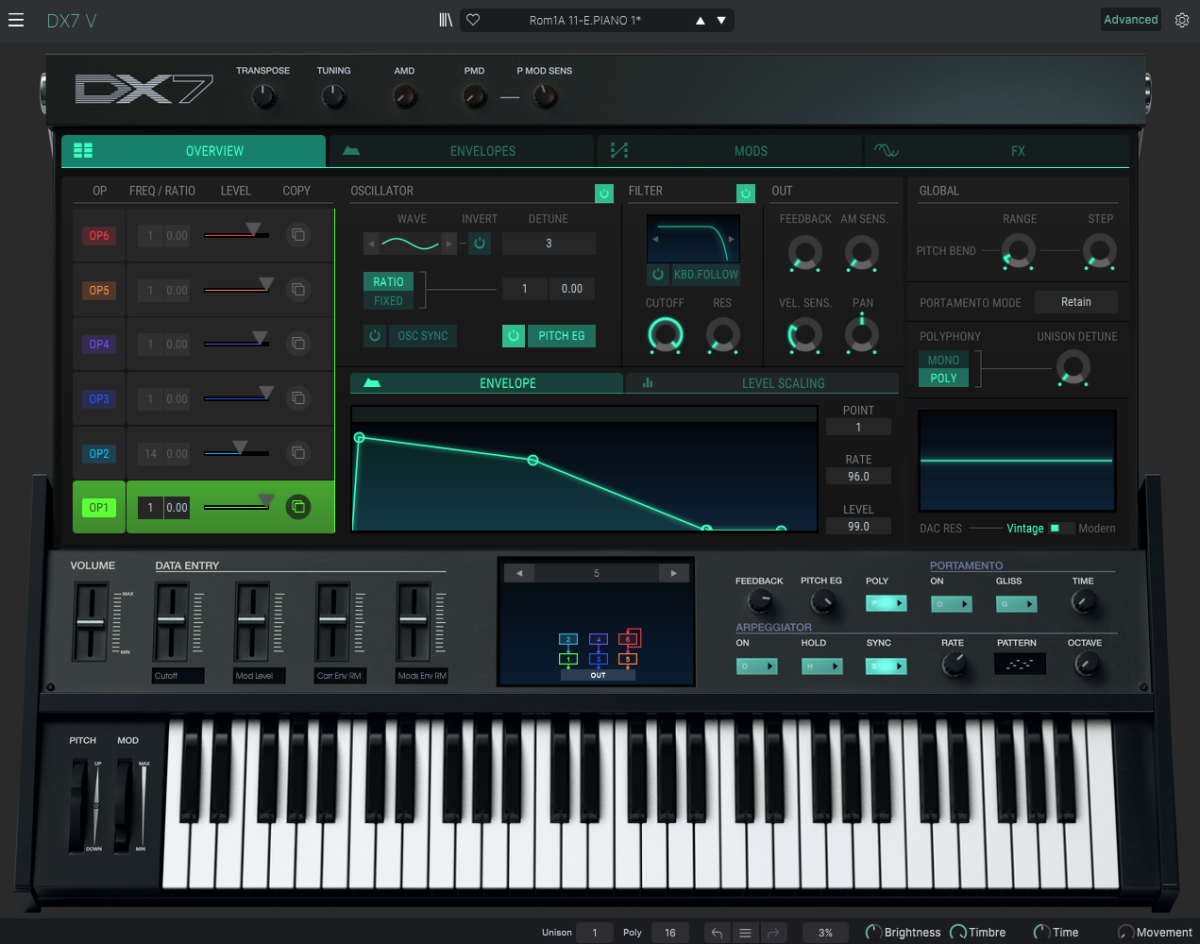This screenshot has width=1200, height=944.
Task: Click the TRANSPOSE knob
Action: (263, 97)
